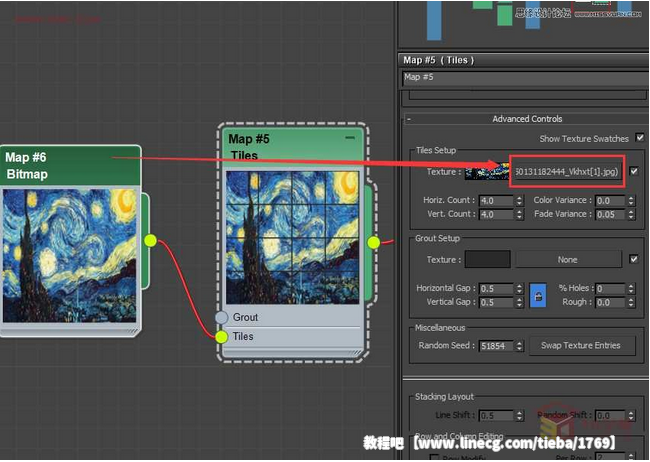
Task: Toggle the Tiles Setup texture enable checkbox
Action: click(x=634, y=171)
